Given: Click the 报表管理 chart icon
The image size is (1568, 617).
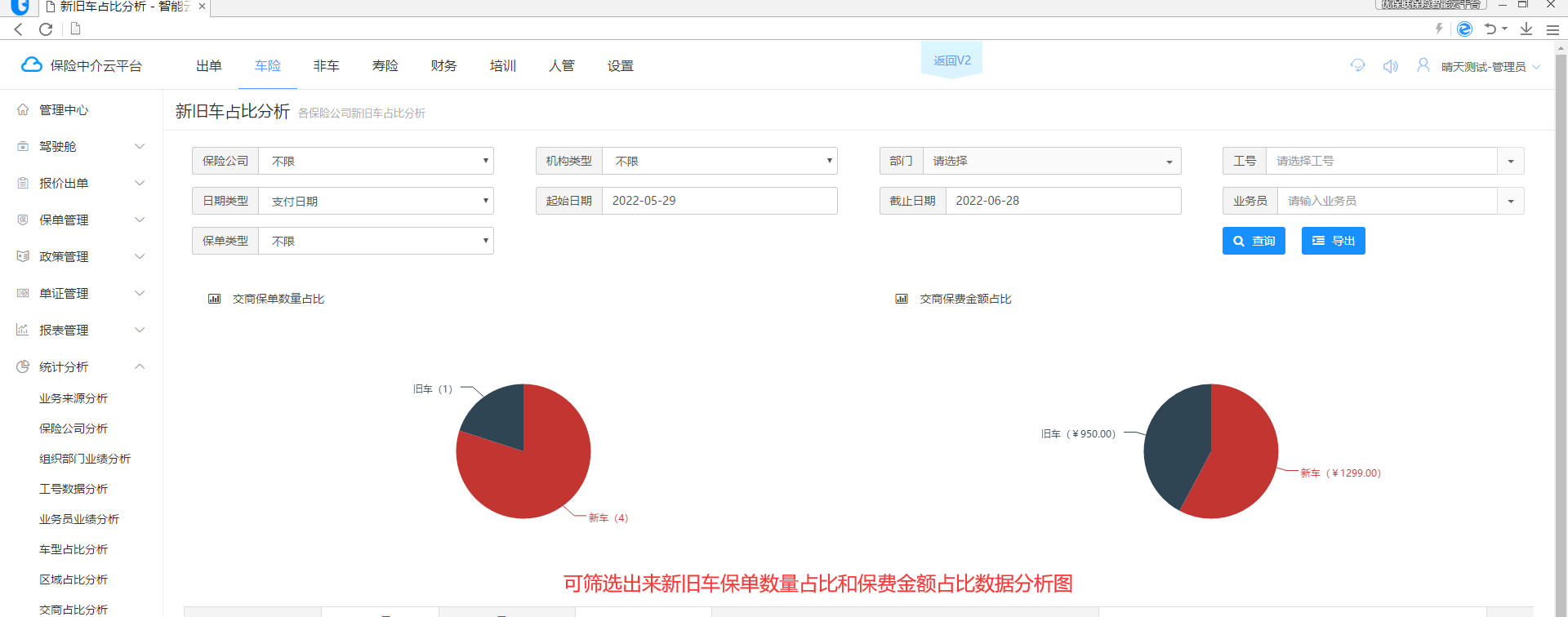Looking at the screenshot, I should [x=23, y=330].
